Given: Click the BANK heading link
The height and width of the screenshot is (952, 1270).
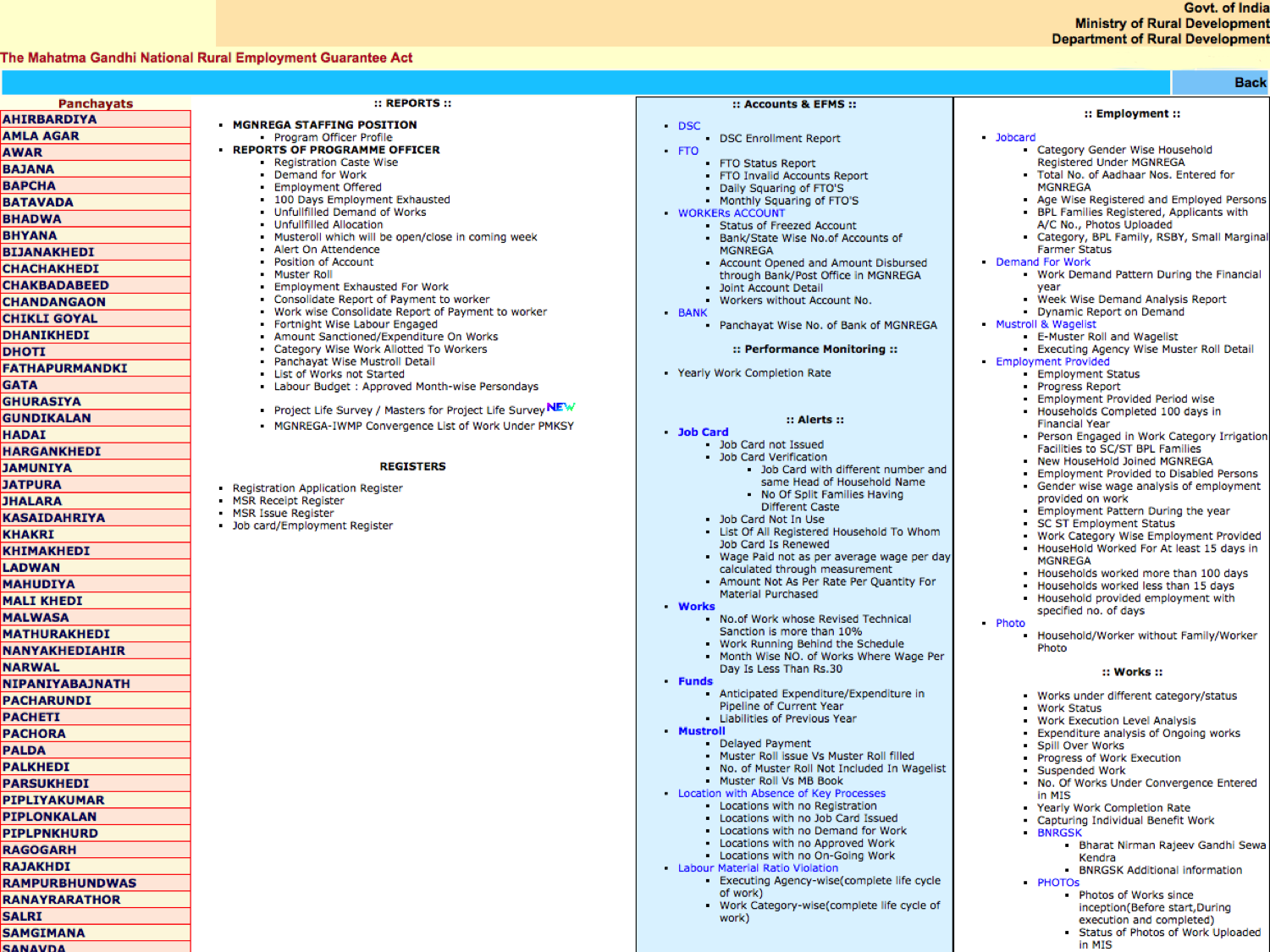Looking at the screenshot, I should click(x=693, y=313).
